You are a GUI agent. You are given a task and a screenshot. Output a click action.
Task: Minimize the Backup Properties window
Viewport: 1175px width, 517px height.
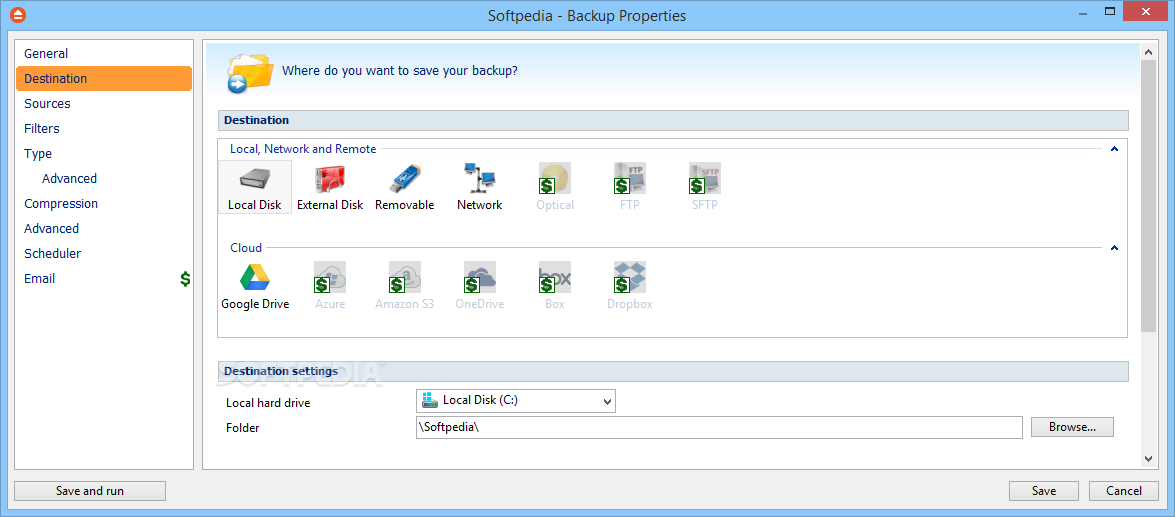(x=1081, y=11)
